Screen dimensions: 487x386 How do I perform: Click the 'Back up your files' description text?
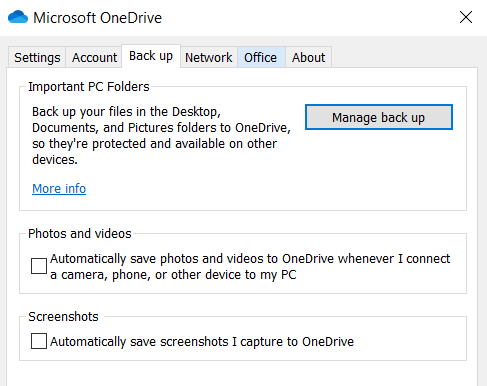coord(161,136)
